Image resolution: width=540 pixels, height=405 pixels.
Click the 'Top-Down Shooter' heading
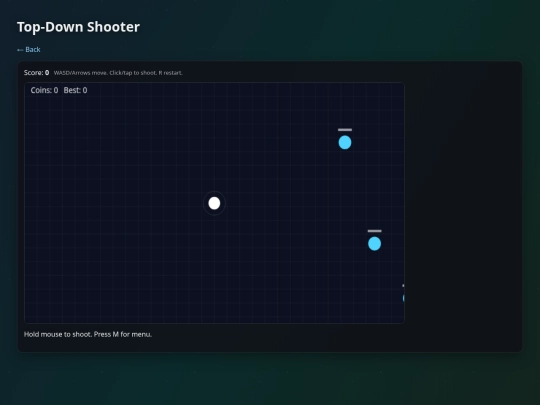coord(79,27)
